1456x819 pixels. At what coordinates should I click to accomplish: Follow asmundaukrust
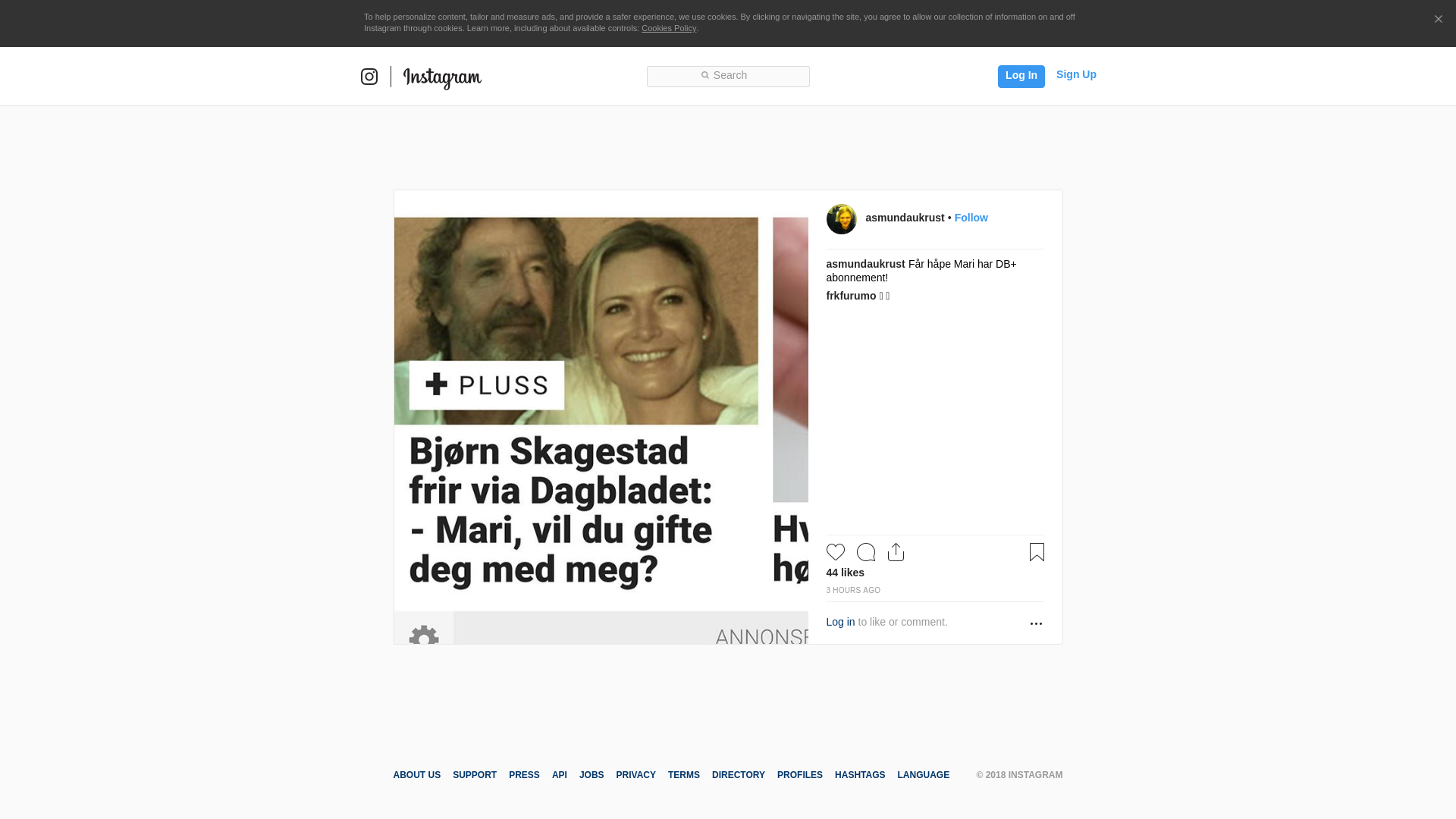coord(971,218)
